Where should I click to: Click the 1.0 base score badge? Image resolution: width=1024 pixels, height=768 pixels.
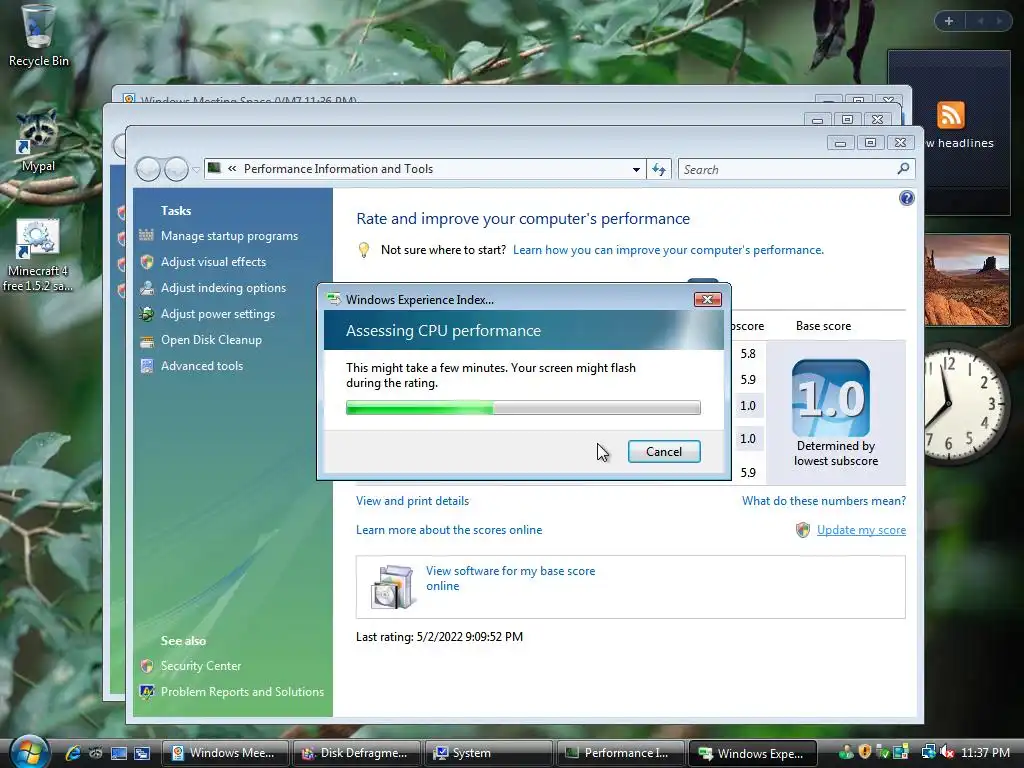831,398
